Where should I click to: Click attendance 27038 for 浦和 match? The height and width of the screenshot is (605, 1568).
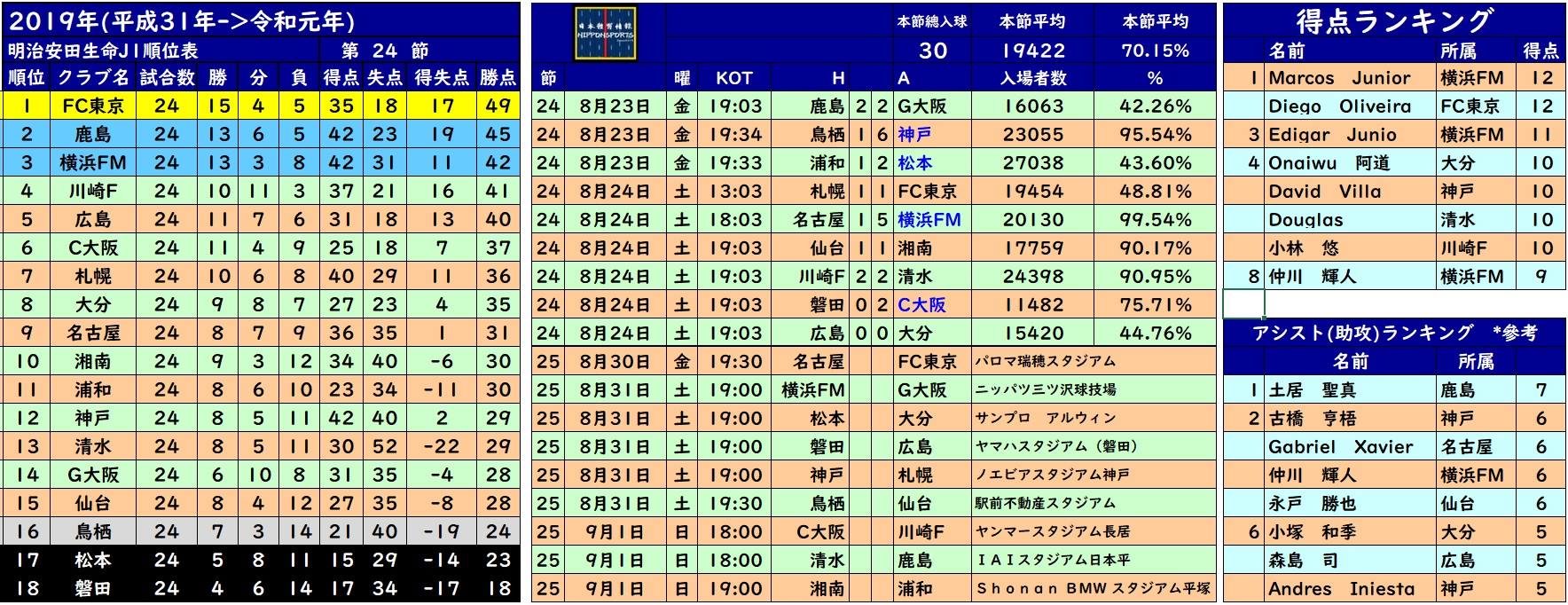click(1033, 163)
